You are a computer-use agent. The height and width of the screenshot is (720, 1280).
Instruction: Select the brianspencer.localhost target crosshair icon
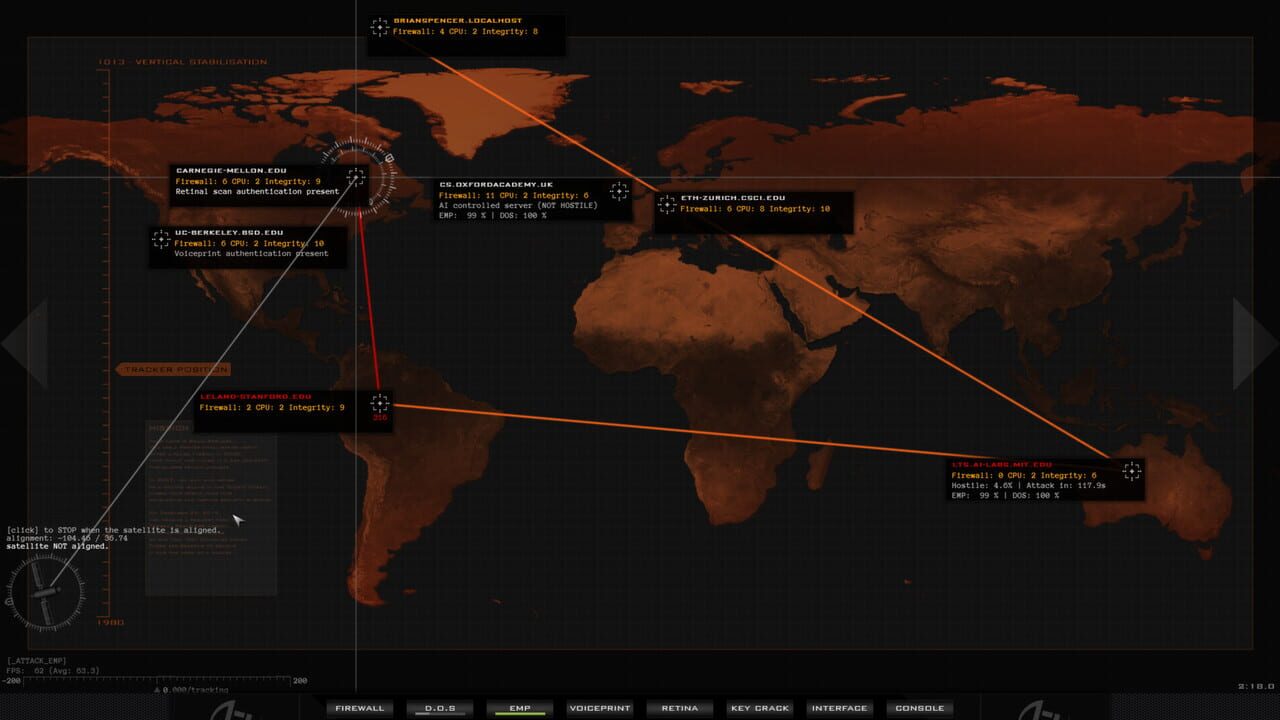tap(379, 27)
